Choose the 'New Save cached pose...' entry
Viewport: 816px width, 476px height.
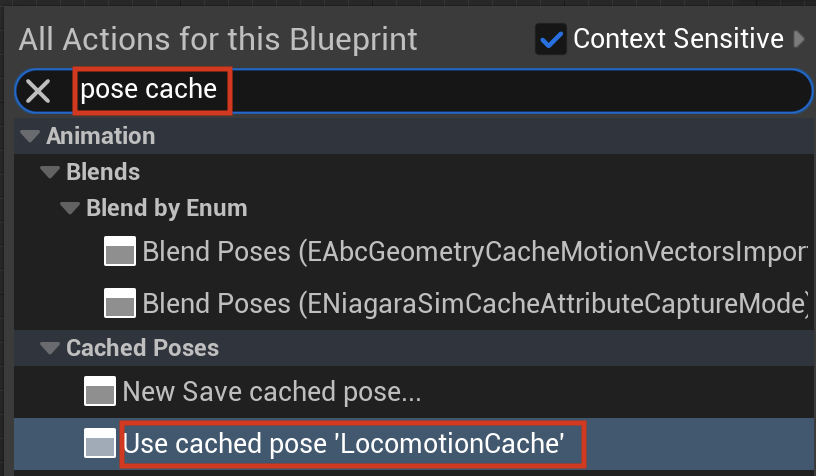coord(414,391)
